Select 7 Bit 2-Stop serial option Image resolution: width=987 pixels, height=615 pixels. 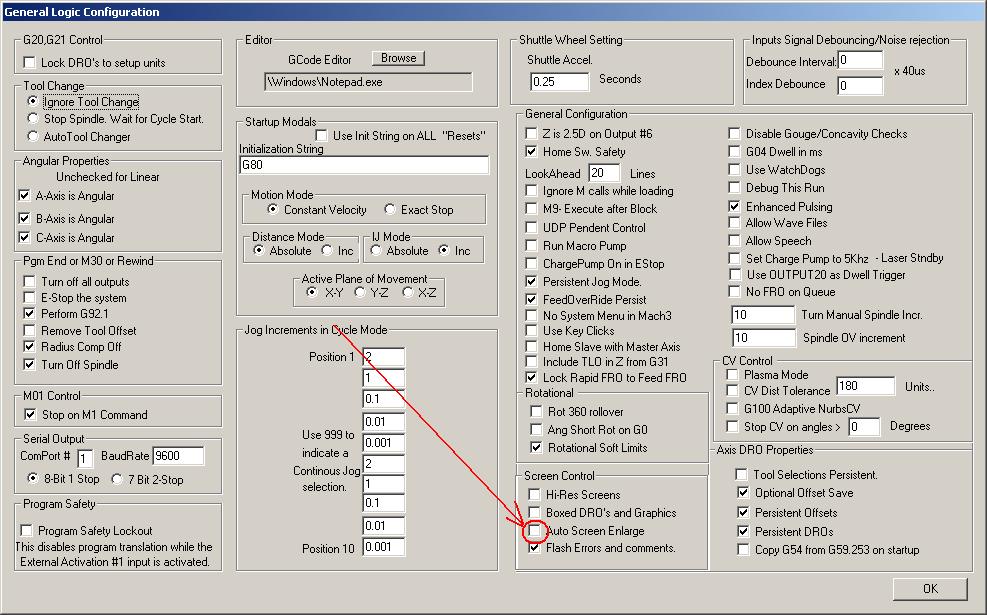pyautogui.click(x=116, y=479)
